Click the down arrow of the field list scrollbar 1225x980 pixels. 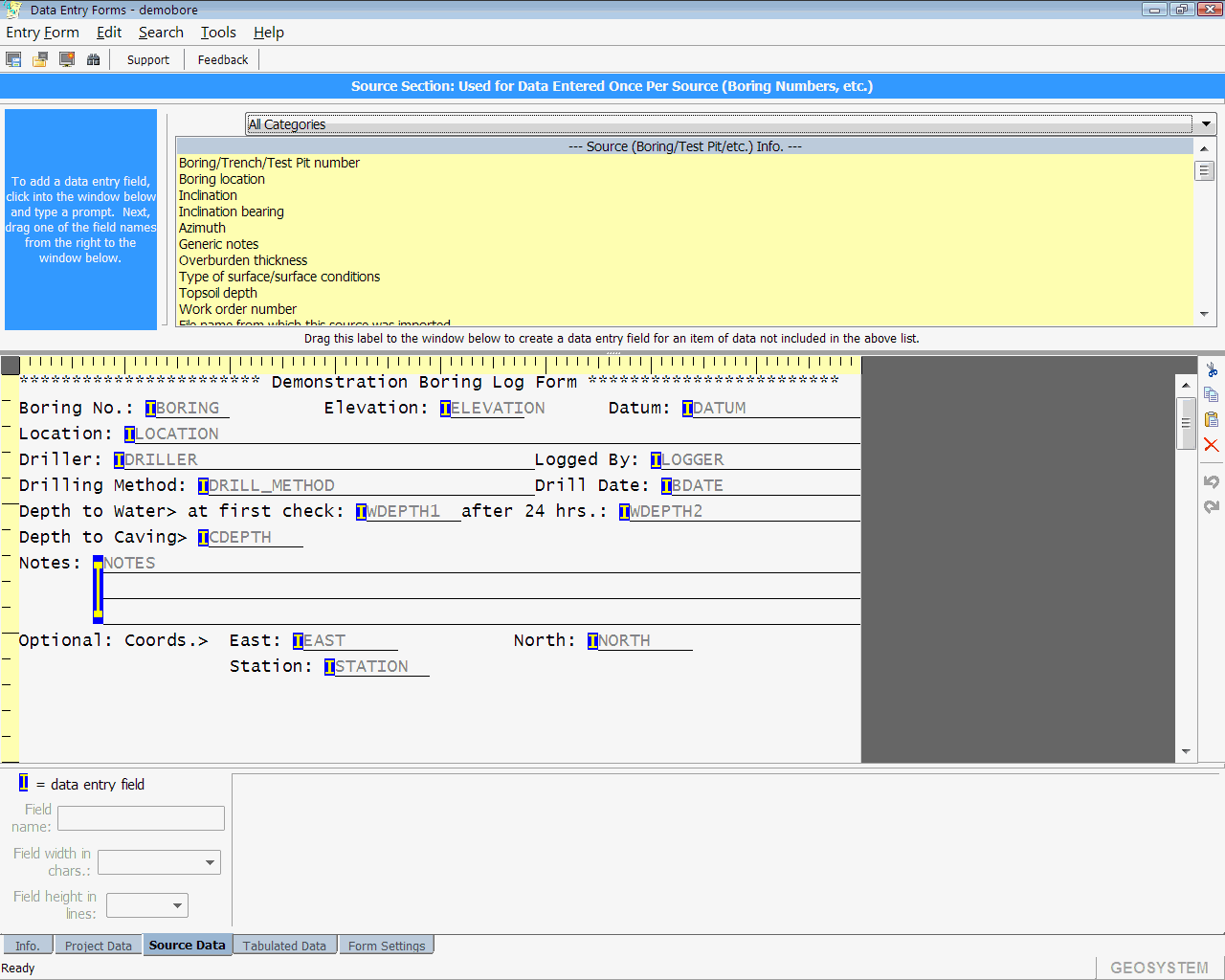pos(1204,314)
